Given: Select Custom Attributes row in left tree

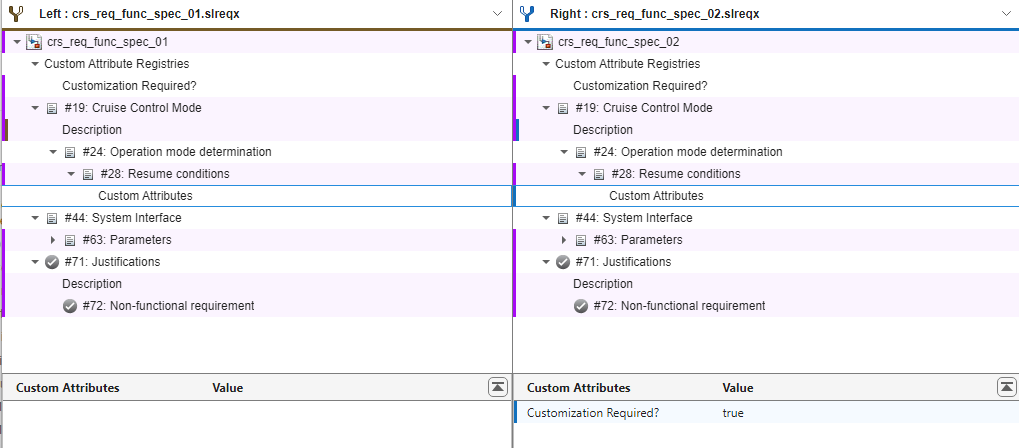Looking at the screenshot, I should point(145,196).
